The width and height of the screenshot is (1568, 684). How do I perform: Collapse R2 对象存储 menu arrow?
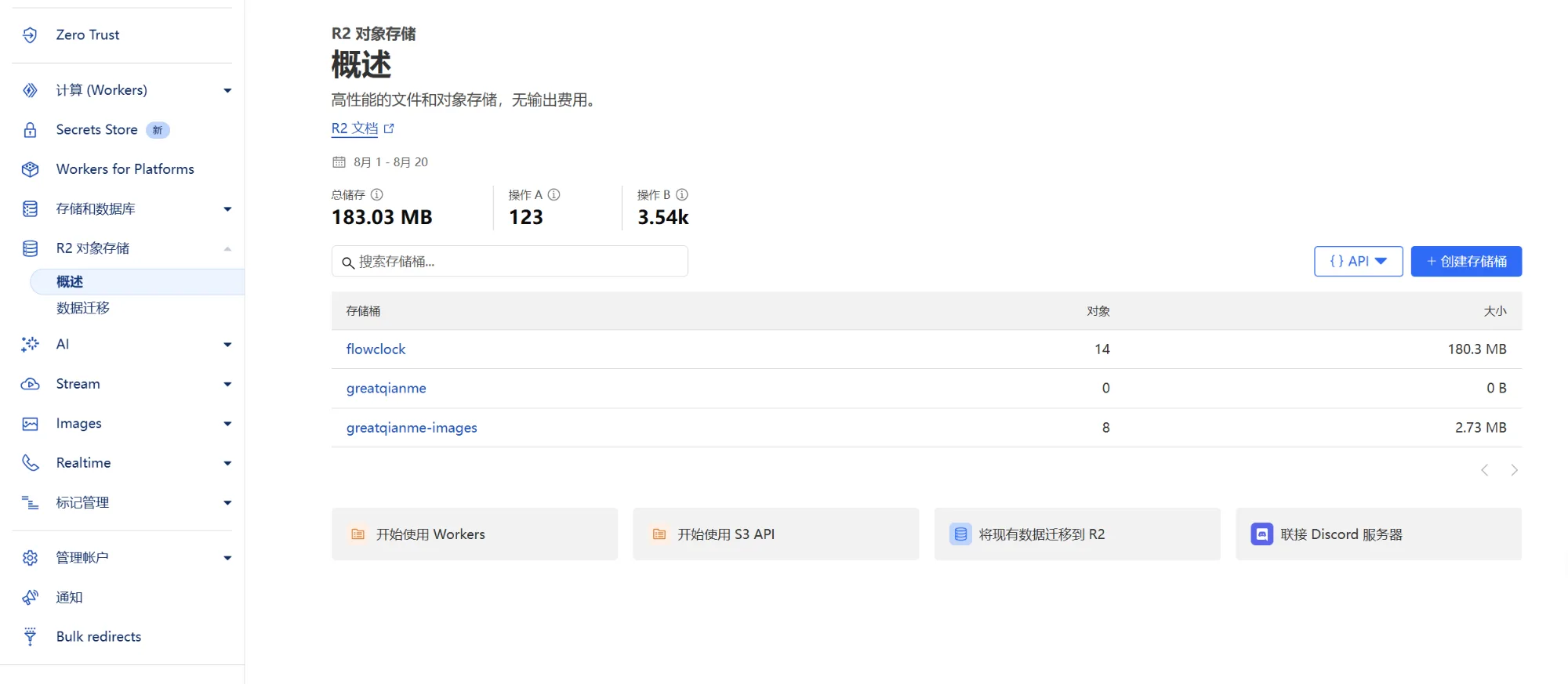click(227, 249)
